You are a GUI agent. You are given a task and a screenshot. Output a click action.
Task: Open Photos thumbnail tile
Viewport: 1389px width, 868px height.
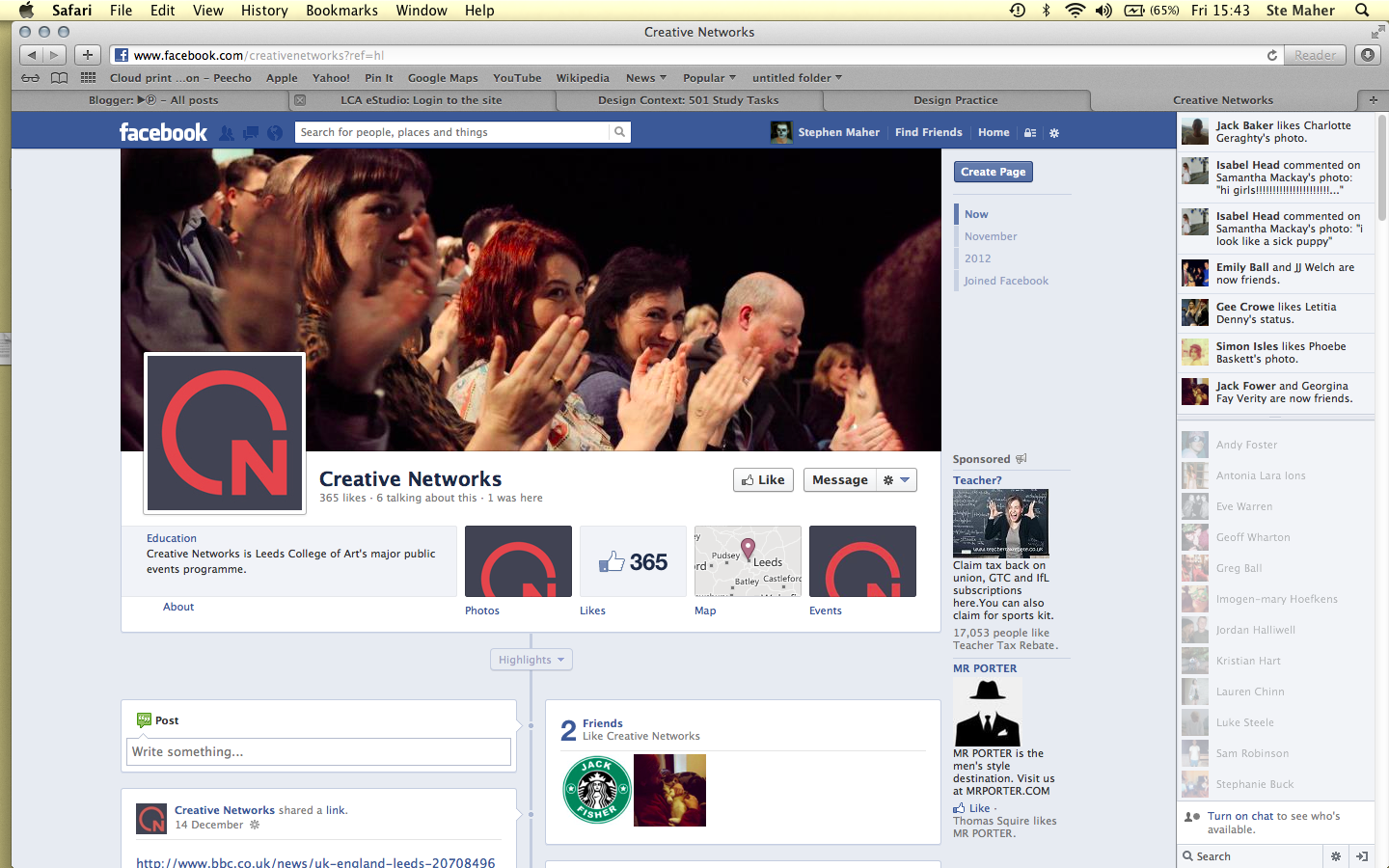[518, 561]
